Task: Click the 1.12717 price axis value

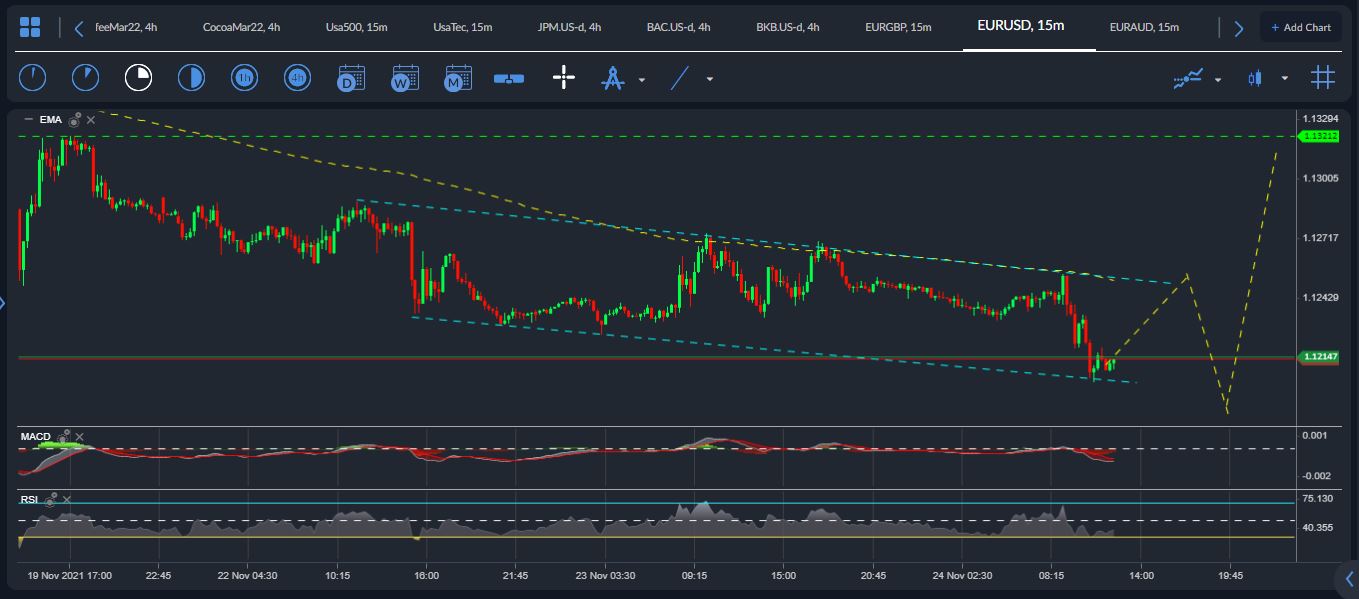Action: click(x=1320, y=238)
